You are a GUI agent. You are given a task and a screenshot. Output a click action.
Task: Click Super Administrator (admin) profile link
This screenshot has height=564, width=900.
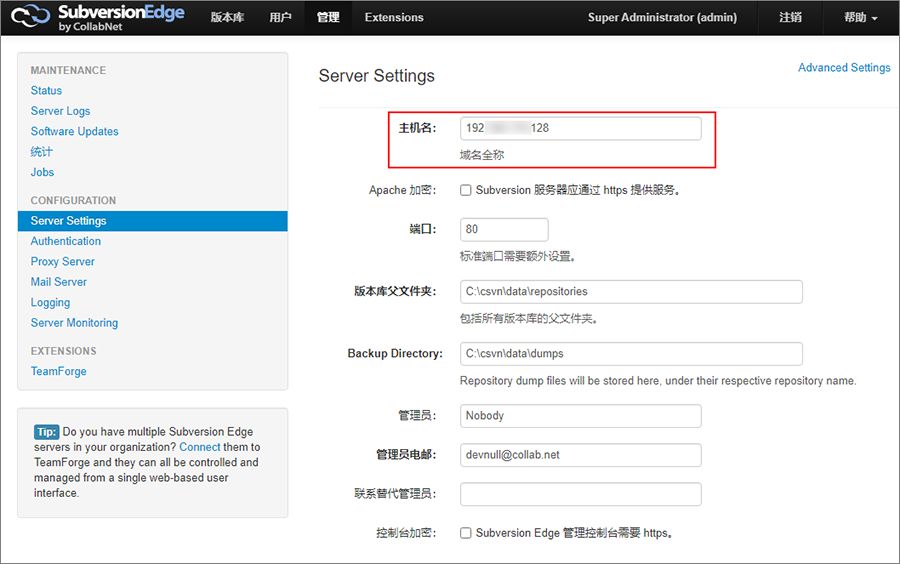(662, 18)
